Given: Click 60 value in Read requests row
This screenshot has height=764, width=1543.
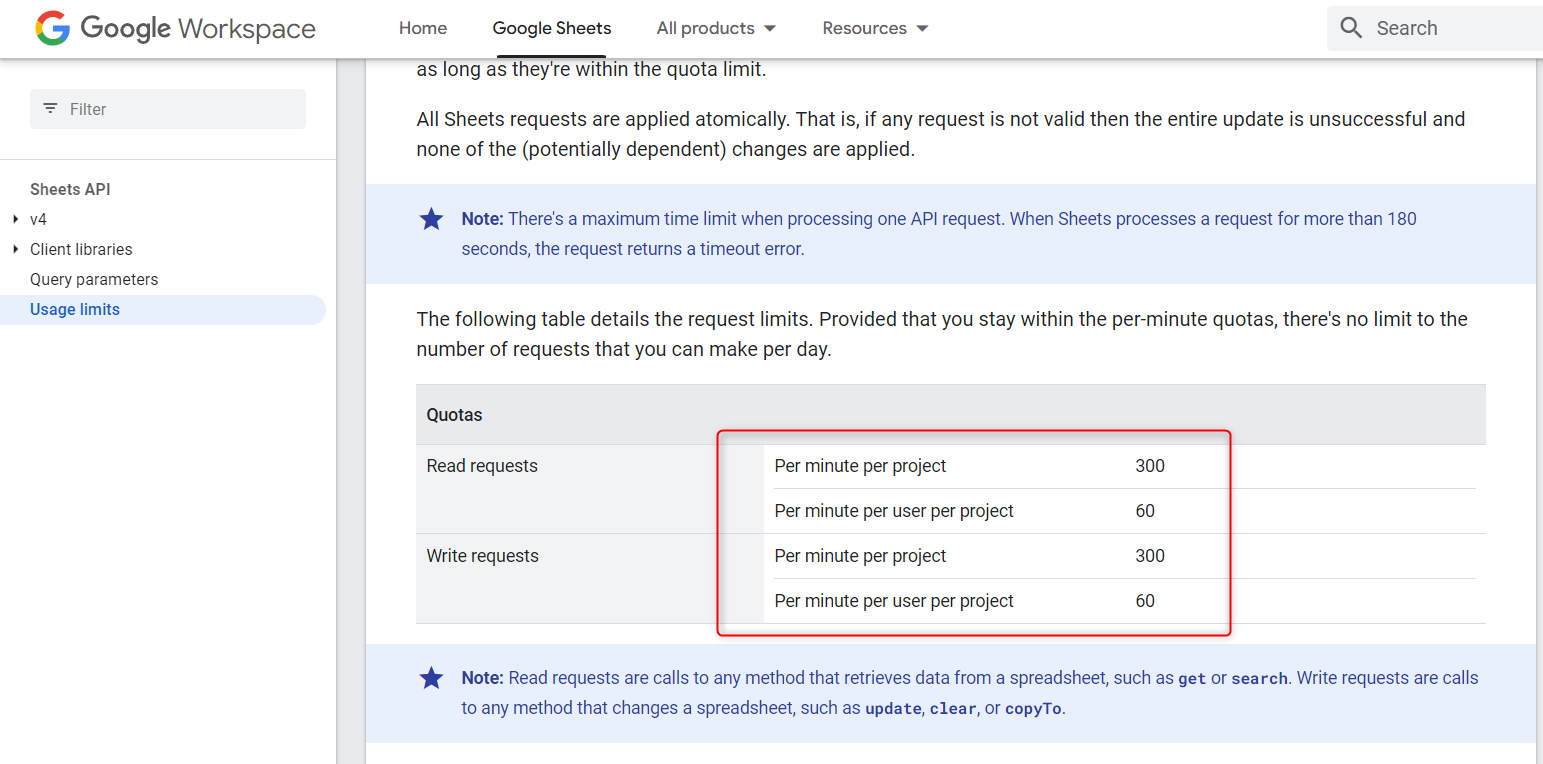Looking at the screenshot, I should coord(1145,511).
